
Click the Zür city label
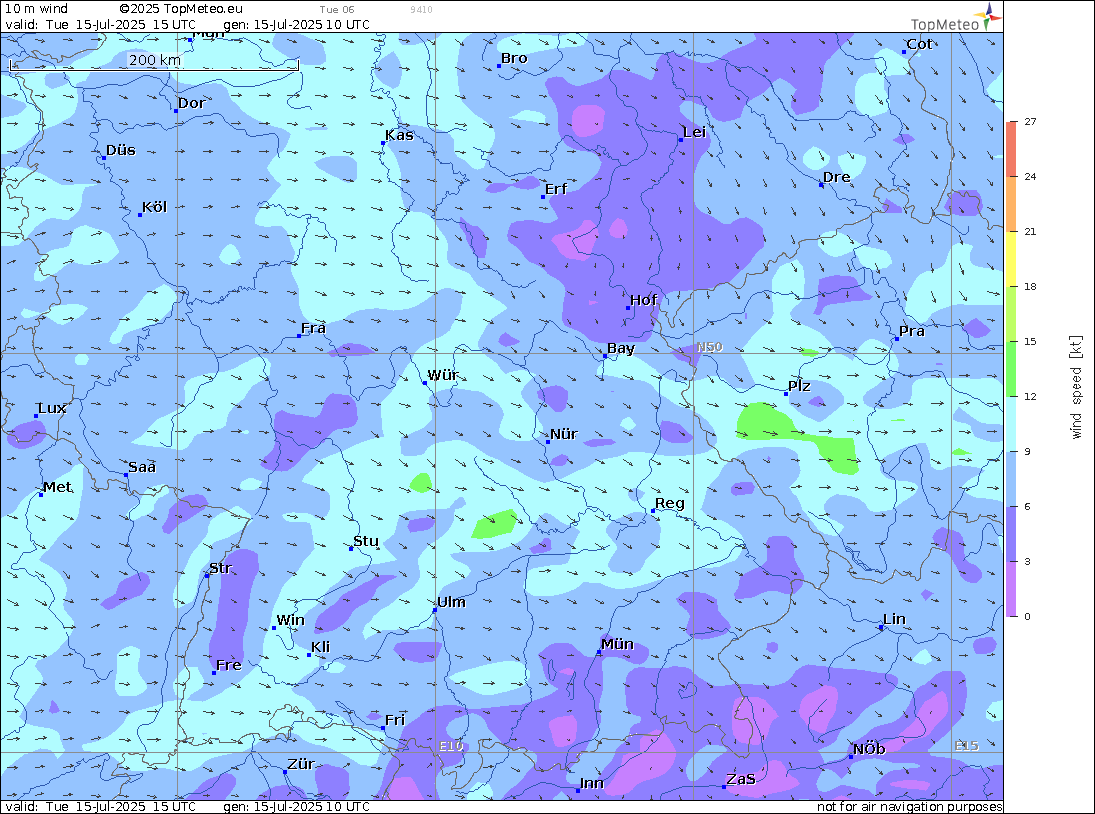[x=301, y=764]
